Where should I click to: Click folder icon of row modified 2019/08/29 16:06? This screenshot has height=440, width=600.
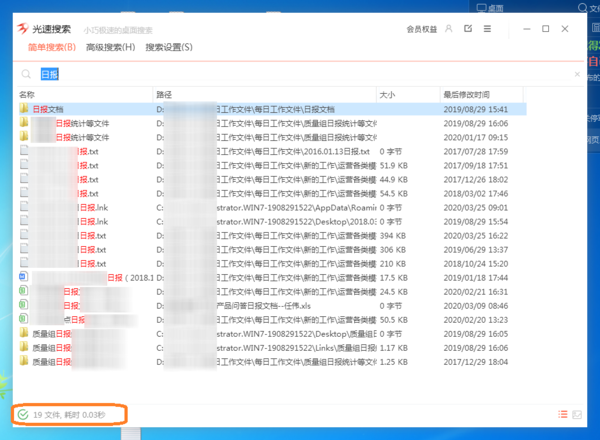[x=24, y=123]
